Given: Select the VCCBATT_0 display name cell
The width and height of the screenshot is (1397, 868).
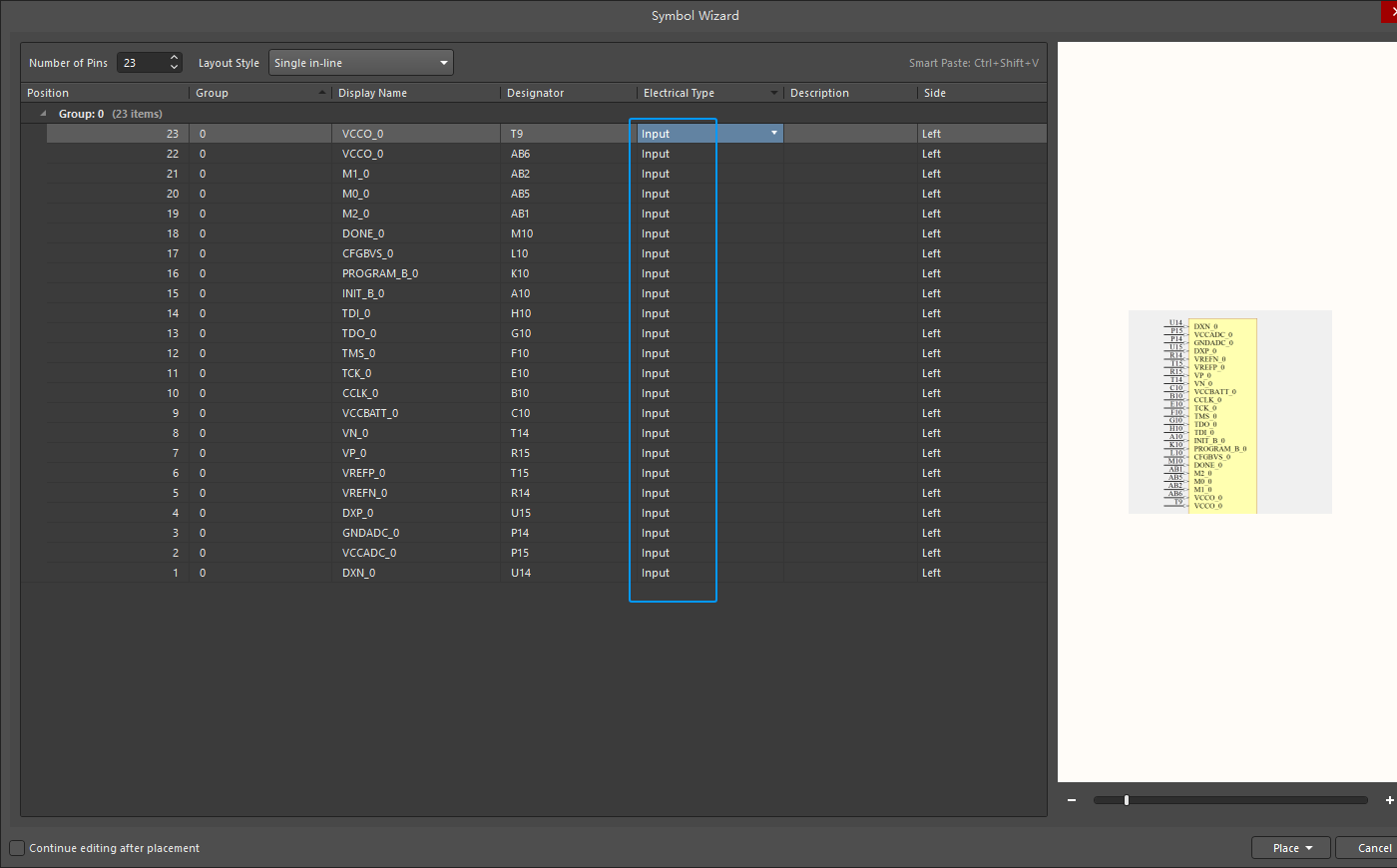Looking at the screenshot, I should [416, 413].
